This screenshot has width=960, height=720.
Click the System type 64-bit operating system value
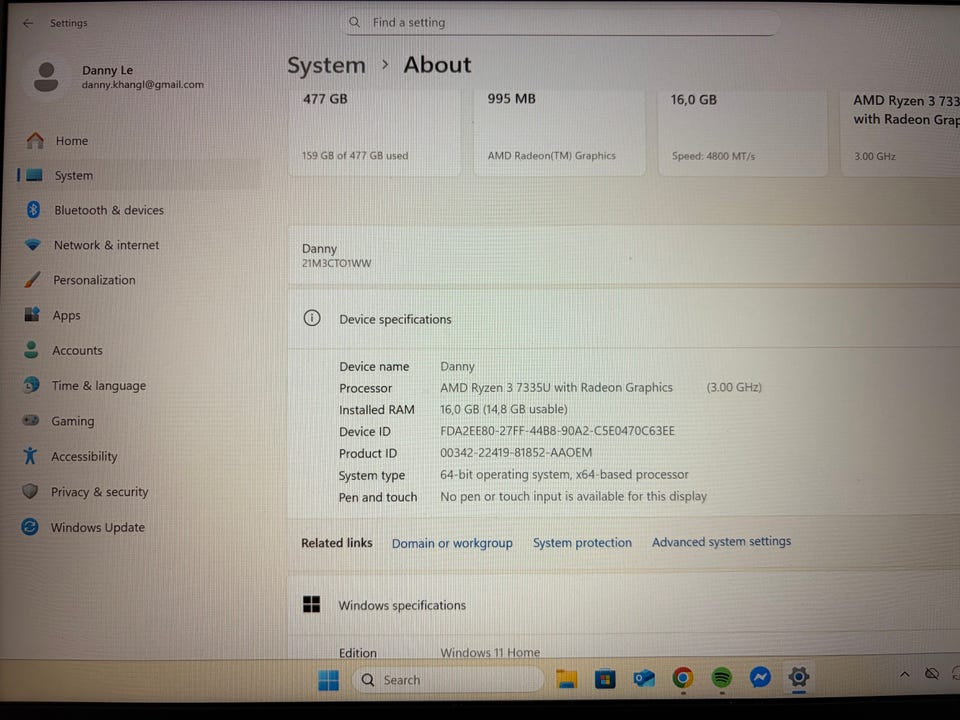click(x=564, y=474)
